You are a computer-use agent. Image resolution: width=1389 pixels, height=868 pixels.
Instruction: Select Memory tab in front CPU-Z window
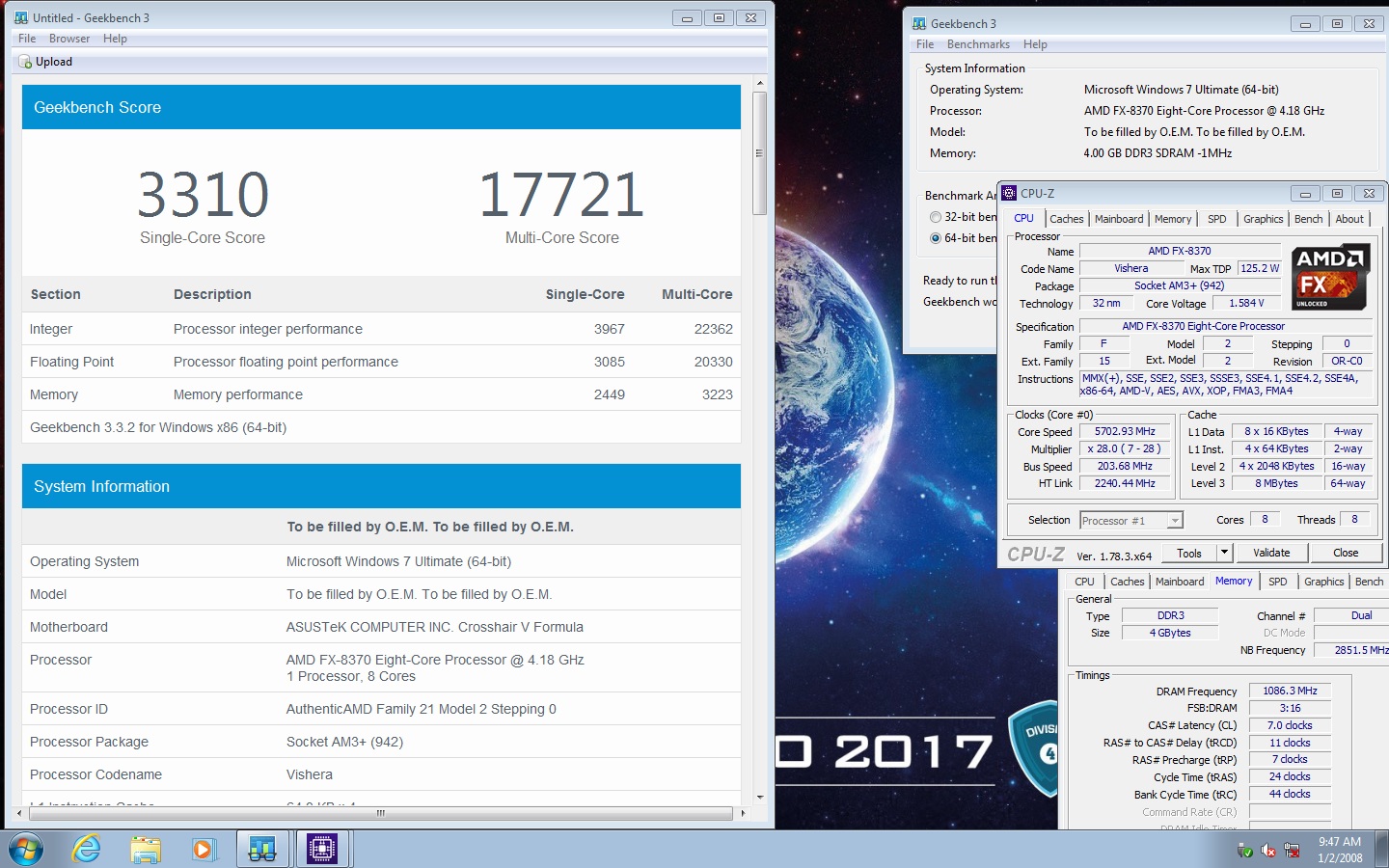[1173, 219]
